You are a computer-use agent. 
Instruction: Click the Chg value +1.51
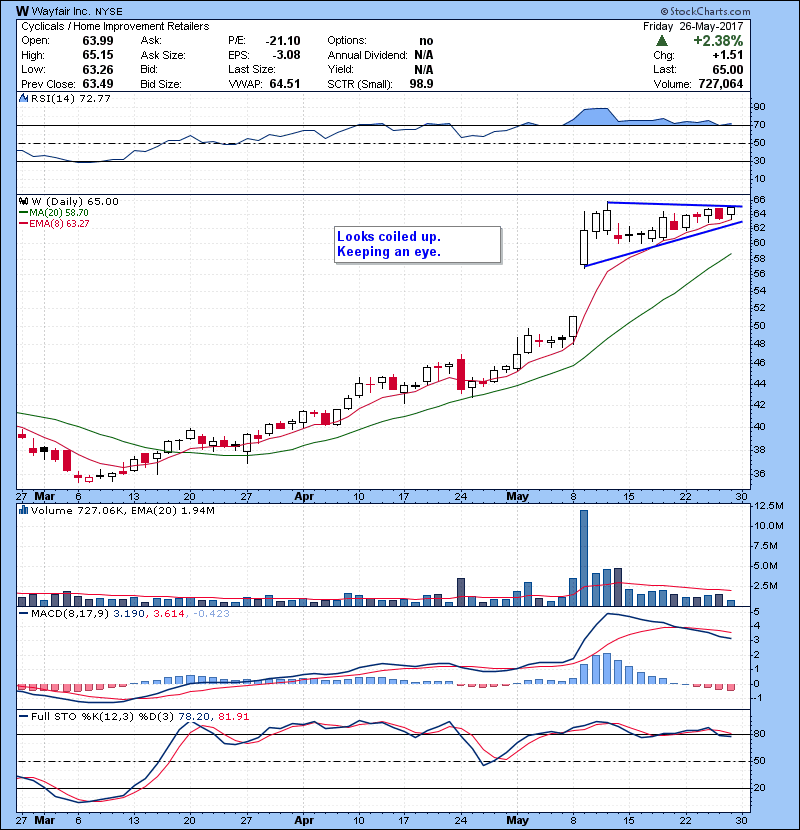point(727,55)
